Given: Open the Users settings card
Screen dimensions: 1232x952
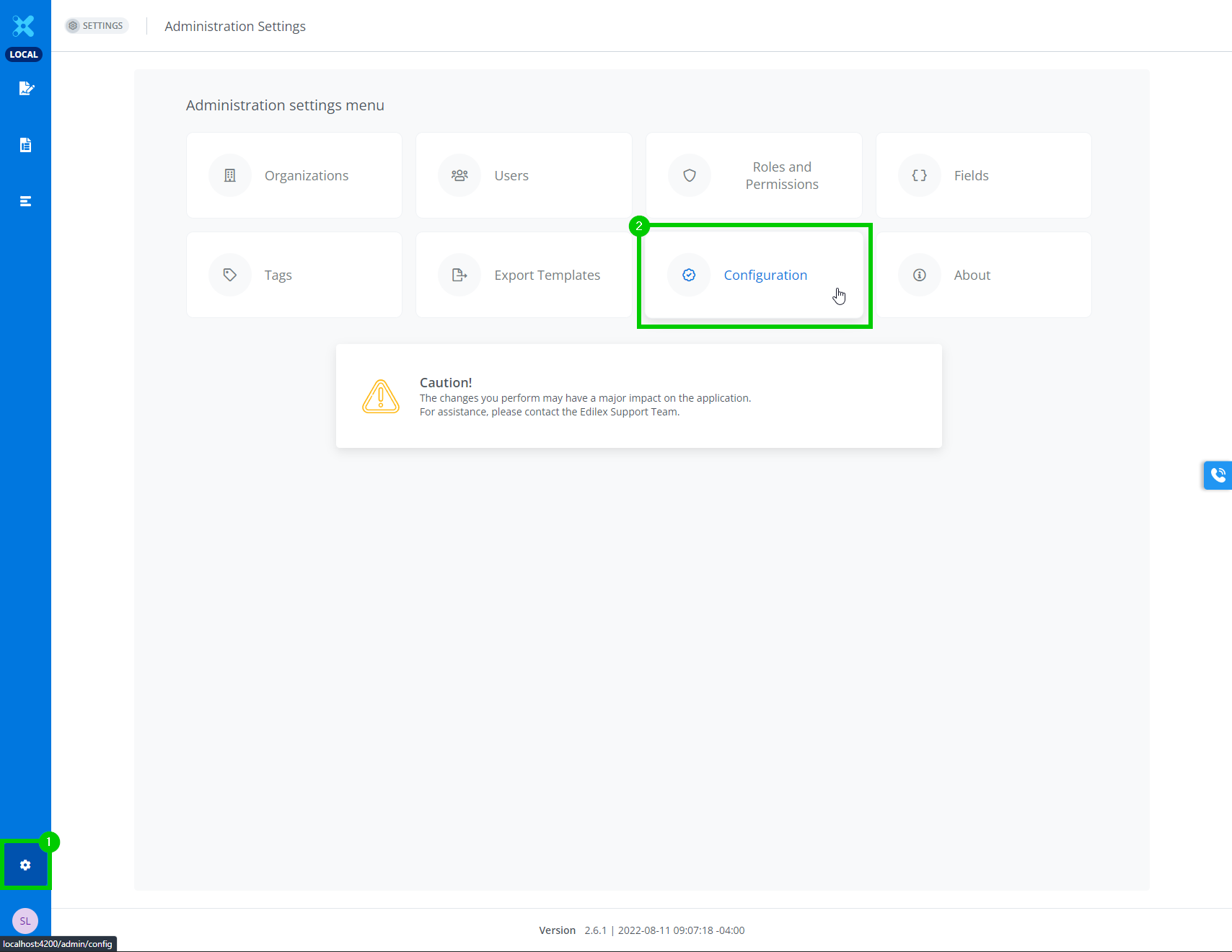Looking at the screenshot, I should pos(524,175).
